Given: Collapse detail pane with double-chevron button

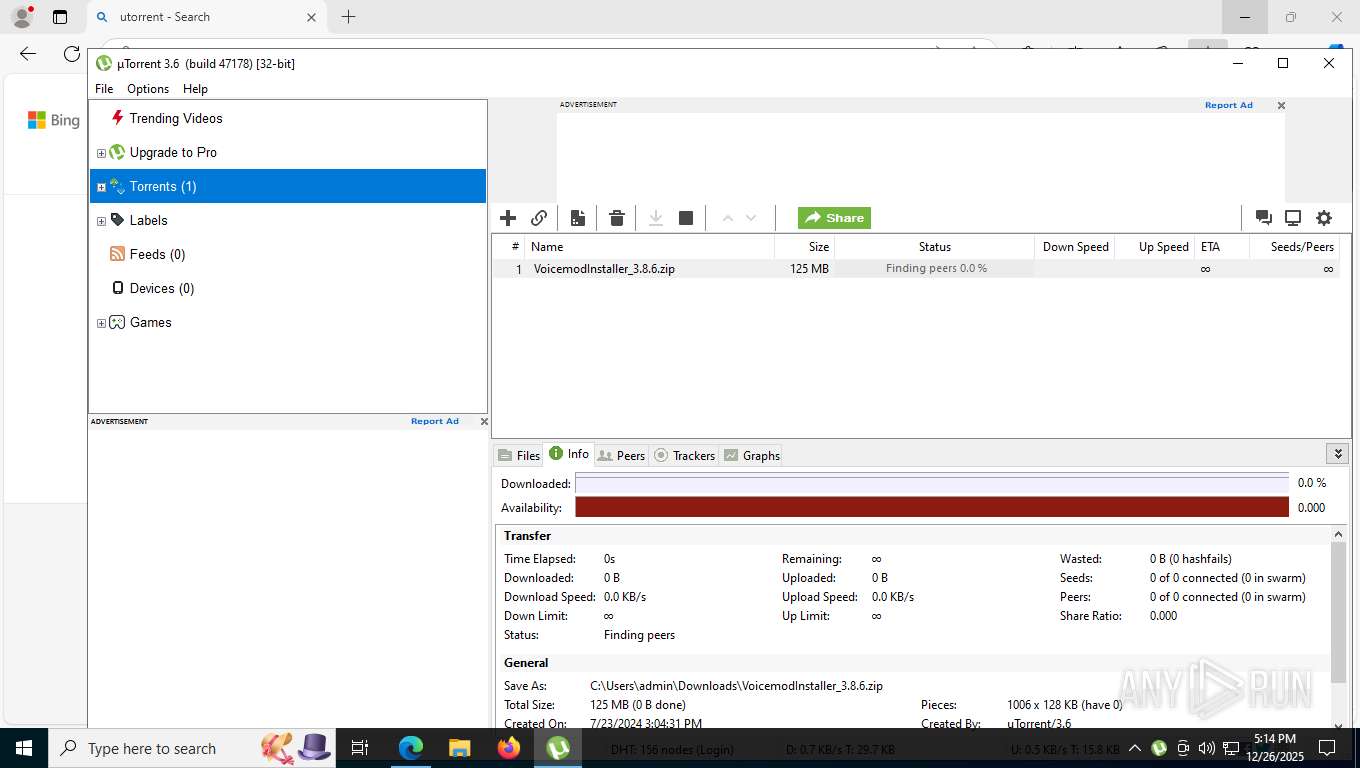Looking at the screenshot, I should [1337, 454].
